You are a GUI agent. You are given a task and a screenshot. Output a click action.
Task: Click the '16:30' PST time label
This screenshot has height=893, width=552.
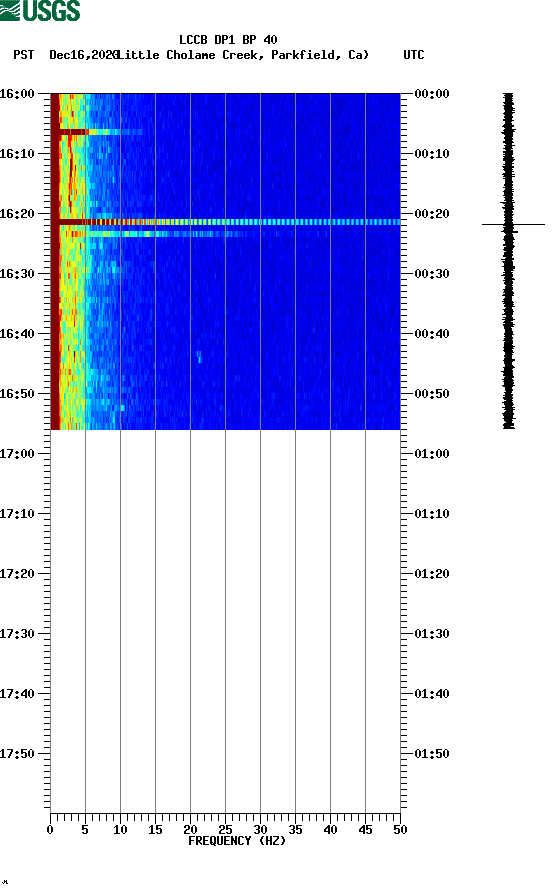[x=17, y=274]
